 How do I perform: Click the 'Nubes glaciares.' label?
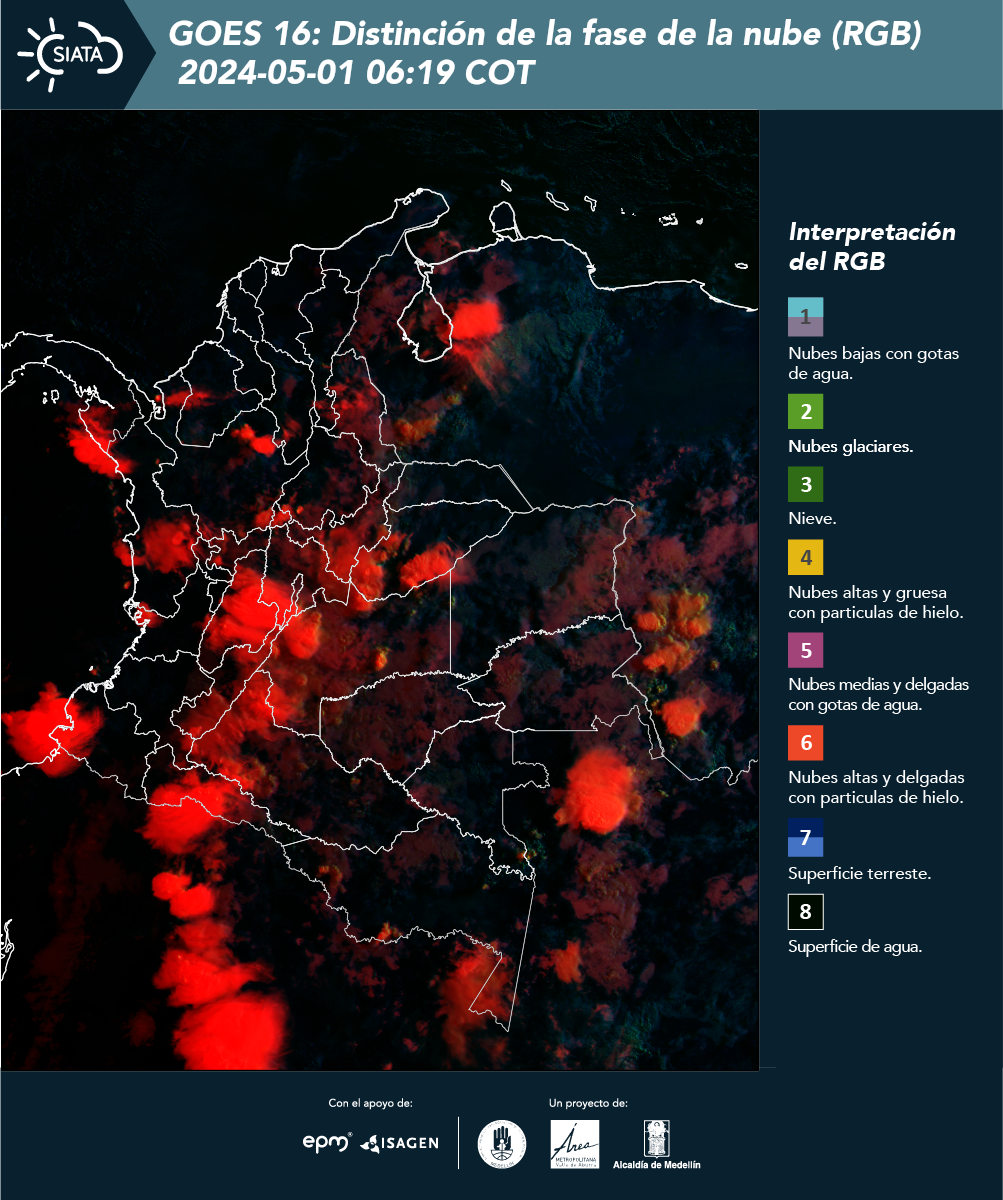[x=850, y=447]
